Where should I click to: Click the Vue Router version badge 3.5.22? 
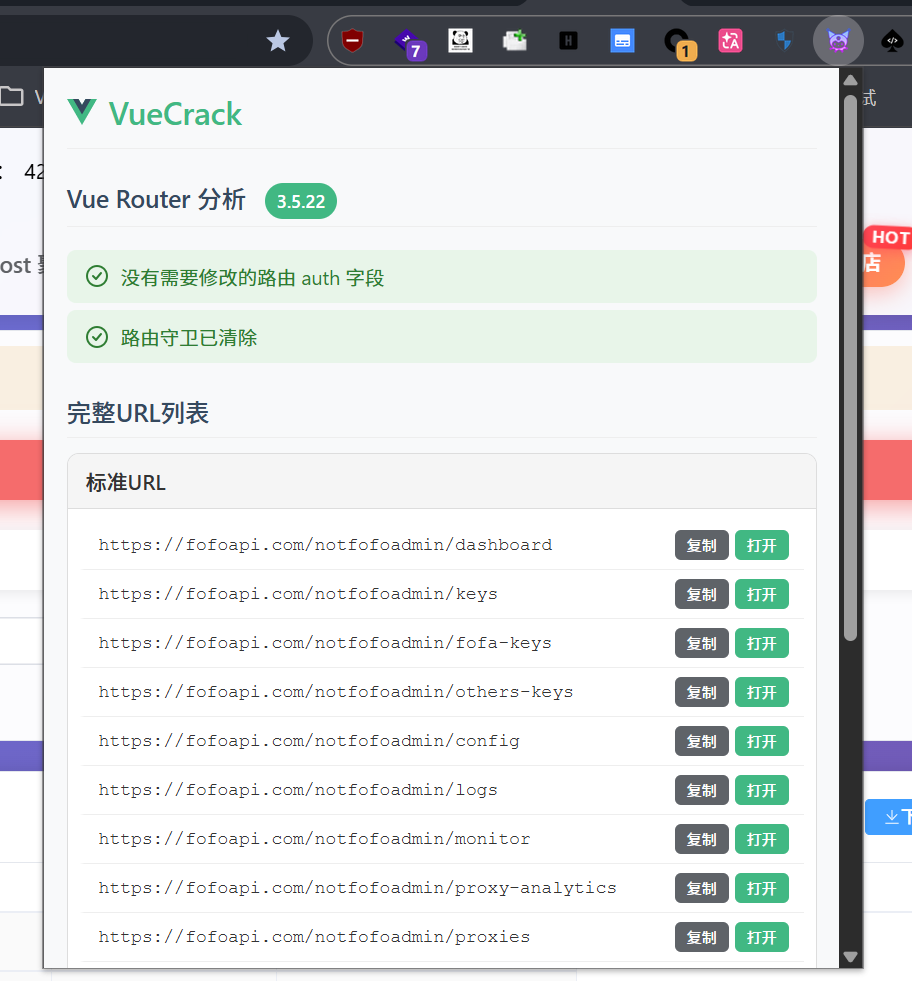click(301, 201)
